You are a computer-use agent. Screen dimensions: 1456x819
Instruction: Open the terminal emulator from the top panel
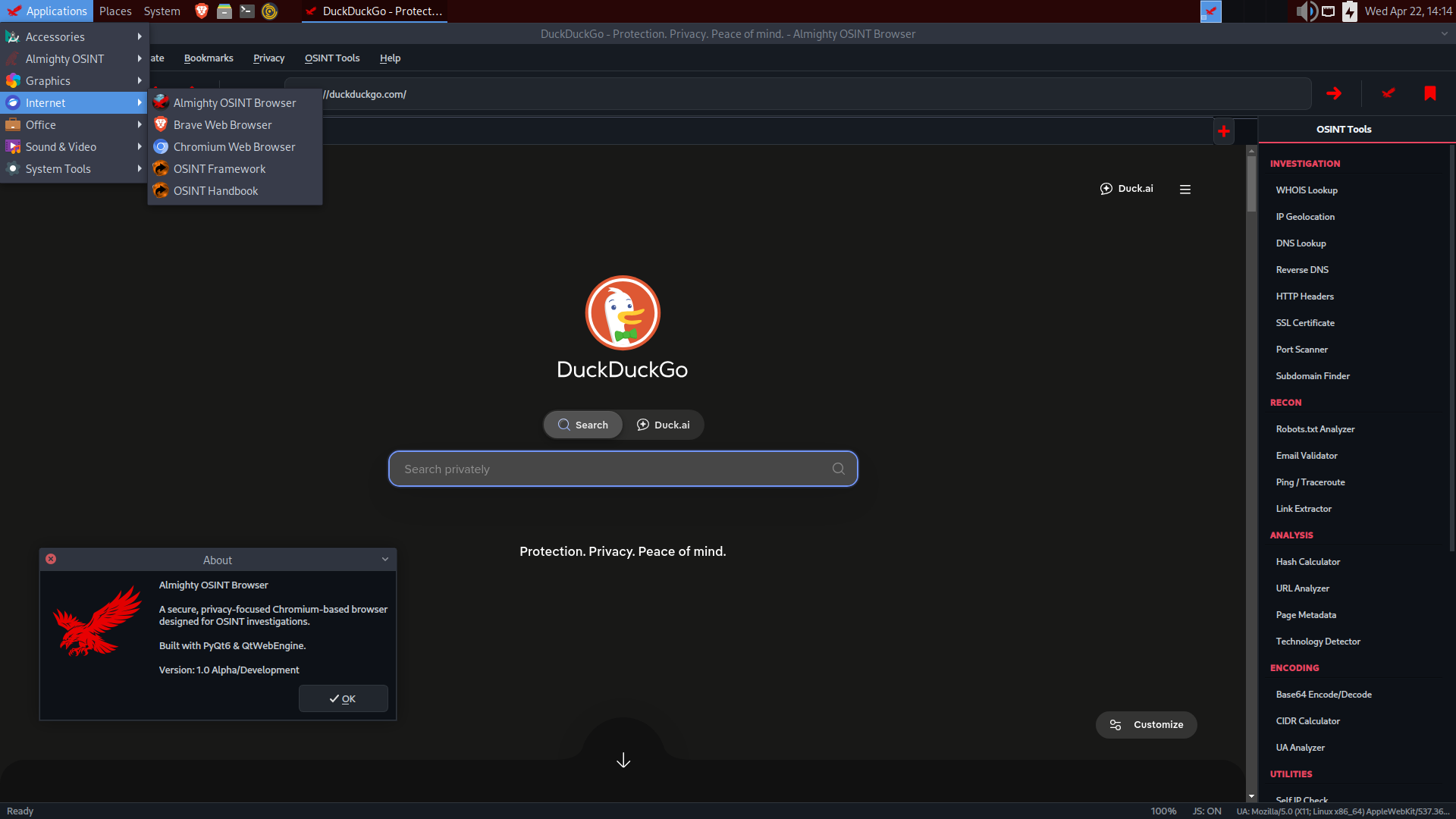[247, 11]
